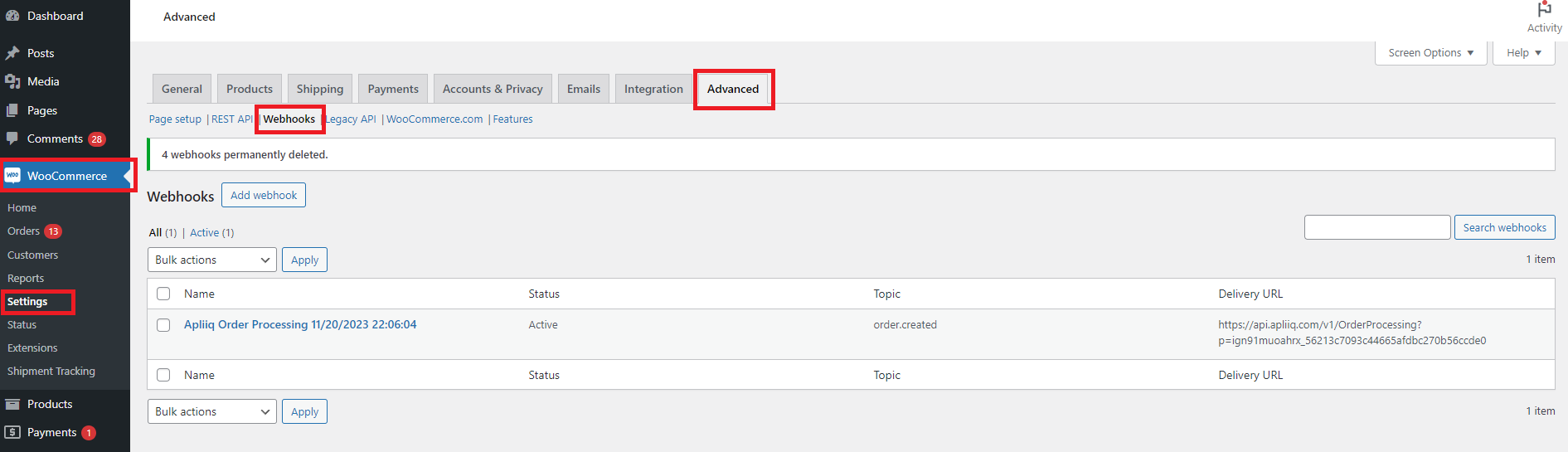Click the Payments notification badge 1
Image resolution: width=1568 pixels, height=452 pixels.
coord(89,433)
